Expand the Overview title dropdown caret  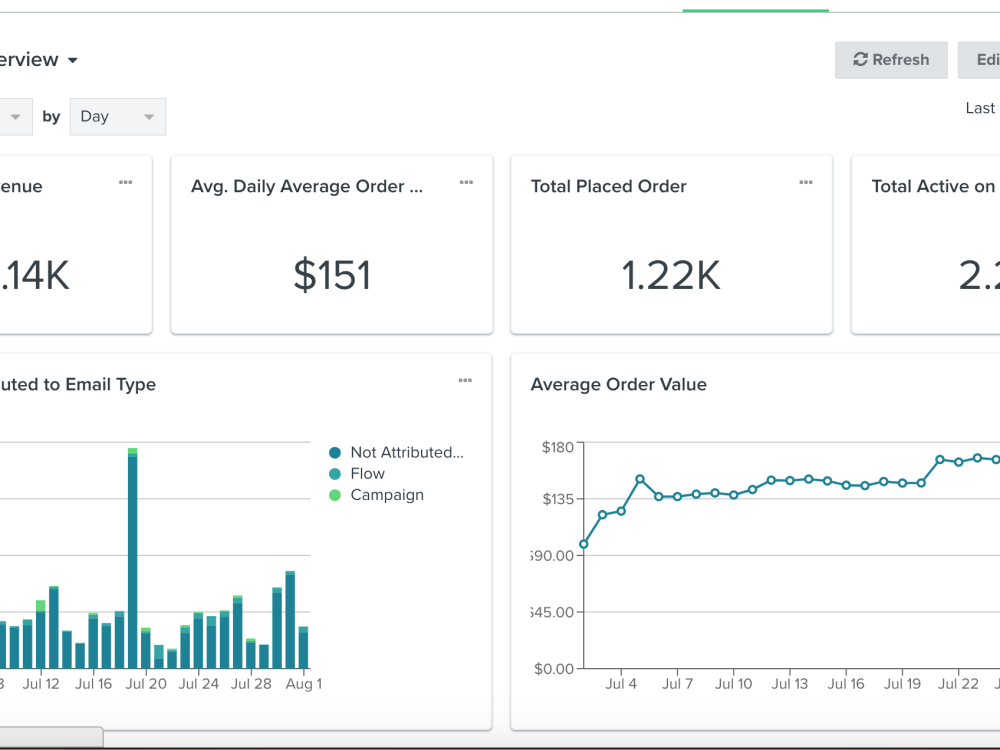tap(73, 61)
